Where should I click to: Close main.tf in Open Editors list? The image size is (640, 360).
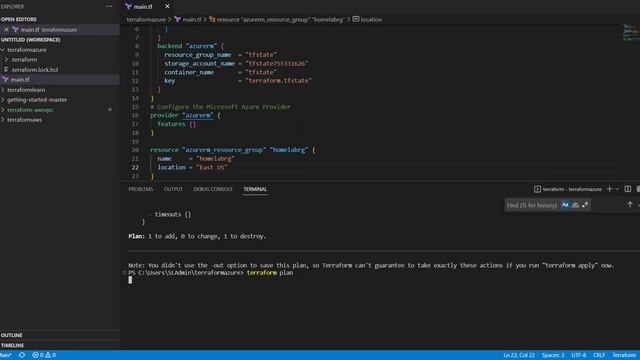[6, 29]
